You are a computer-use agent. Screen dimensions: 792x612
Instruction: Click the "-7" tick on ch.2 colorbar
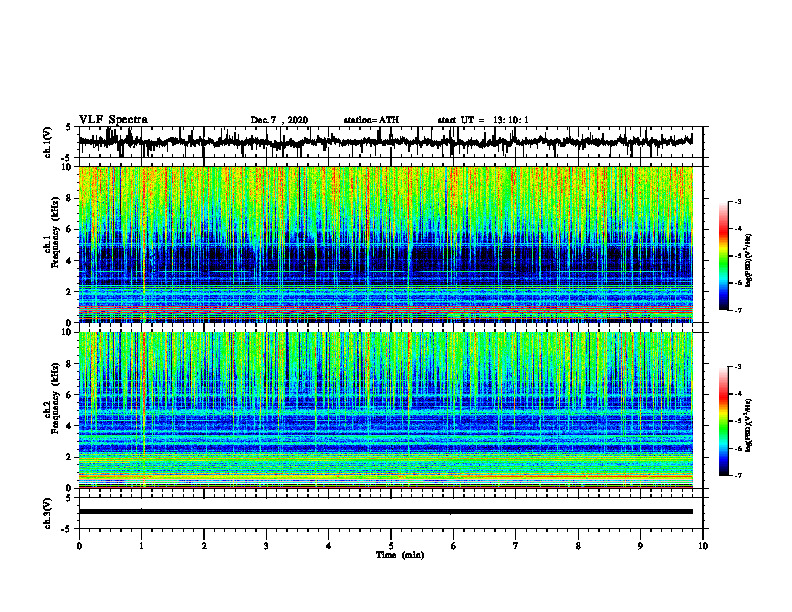(738, 476)
